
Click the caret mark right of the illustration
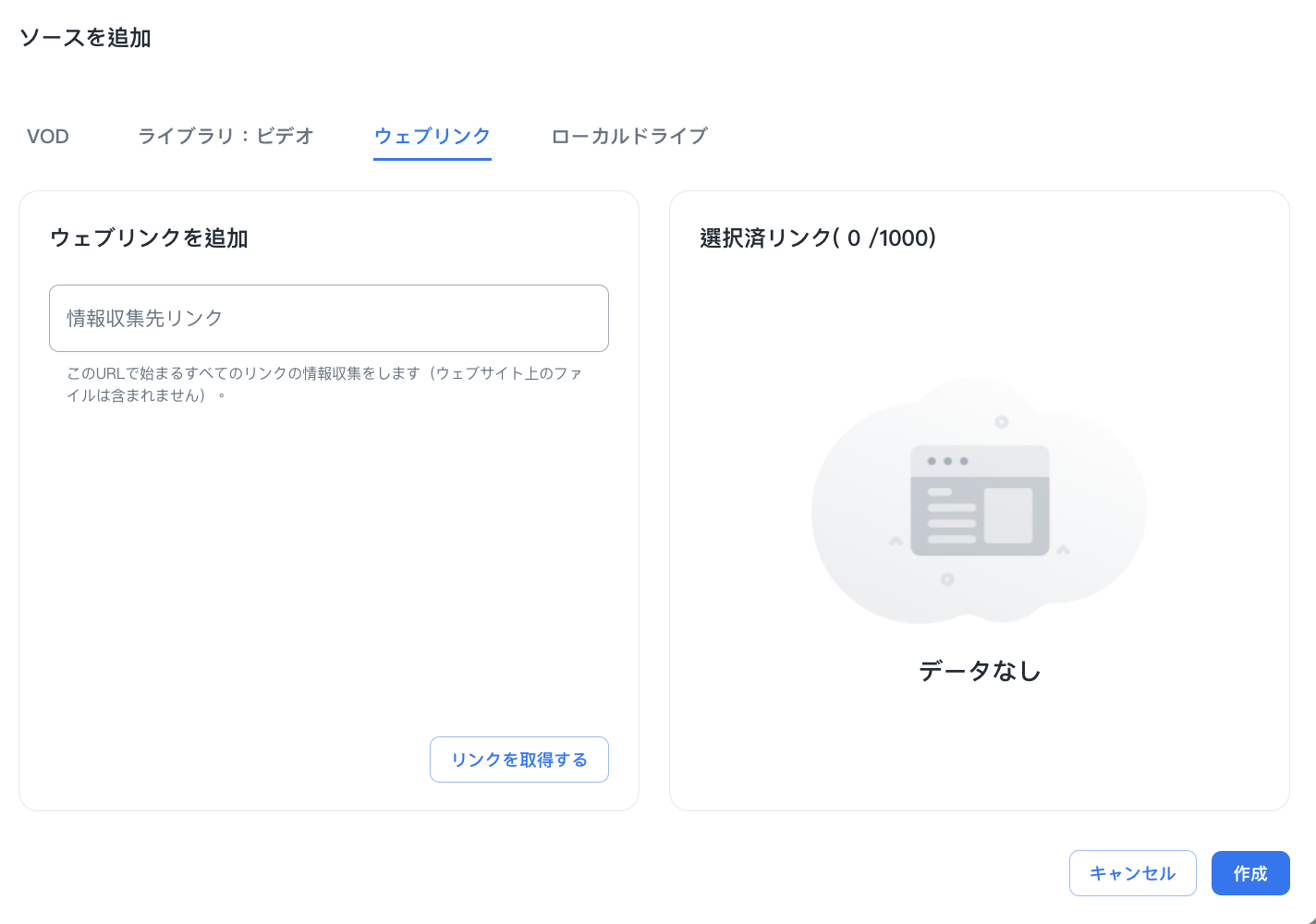(x=1064, y=550)
